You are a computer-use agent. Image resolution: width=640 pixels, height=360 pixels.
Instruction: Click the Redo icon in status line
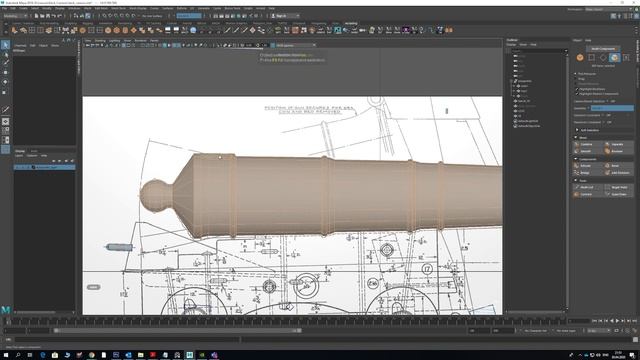pyautogui.click(x=60, y=16)
